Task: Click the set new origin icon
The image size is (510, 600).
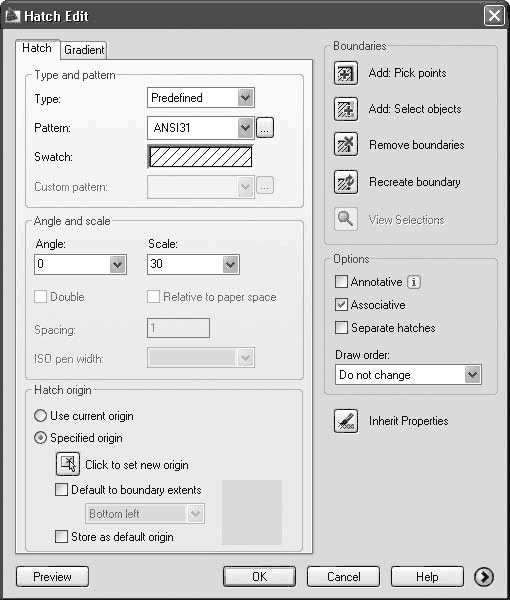Action: click(x=68, y=464)
